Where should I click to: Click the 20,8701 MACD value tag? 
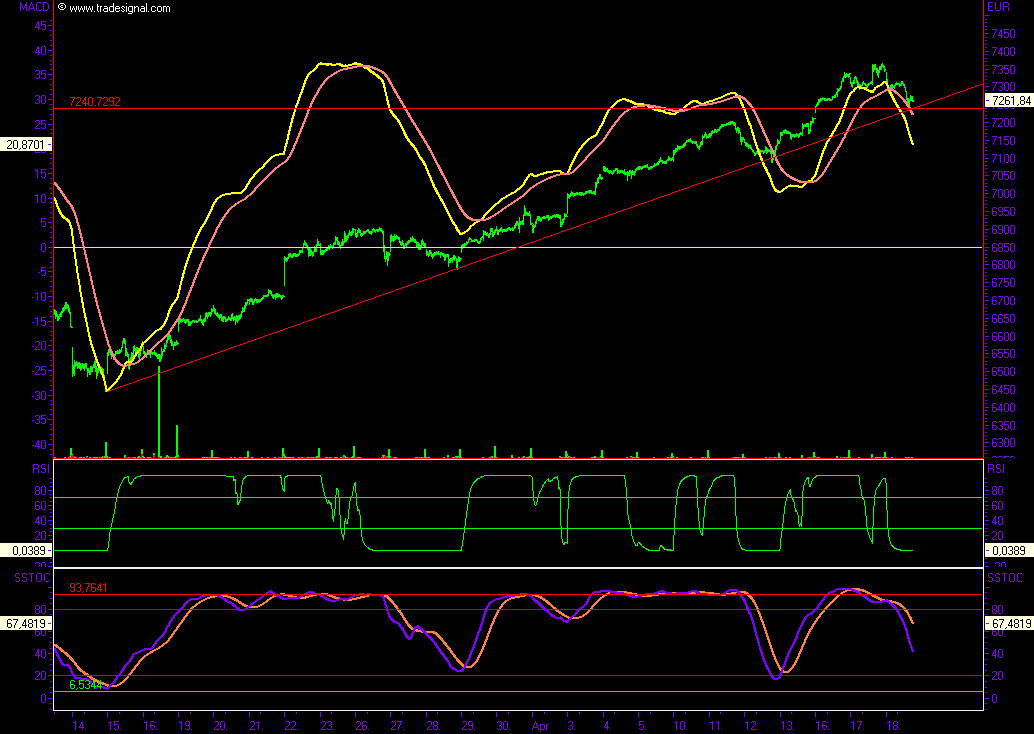(26, 145)
